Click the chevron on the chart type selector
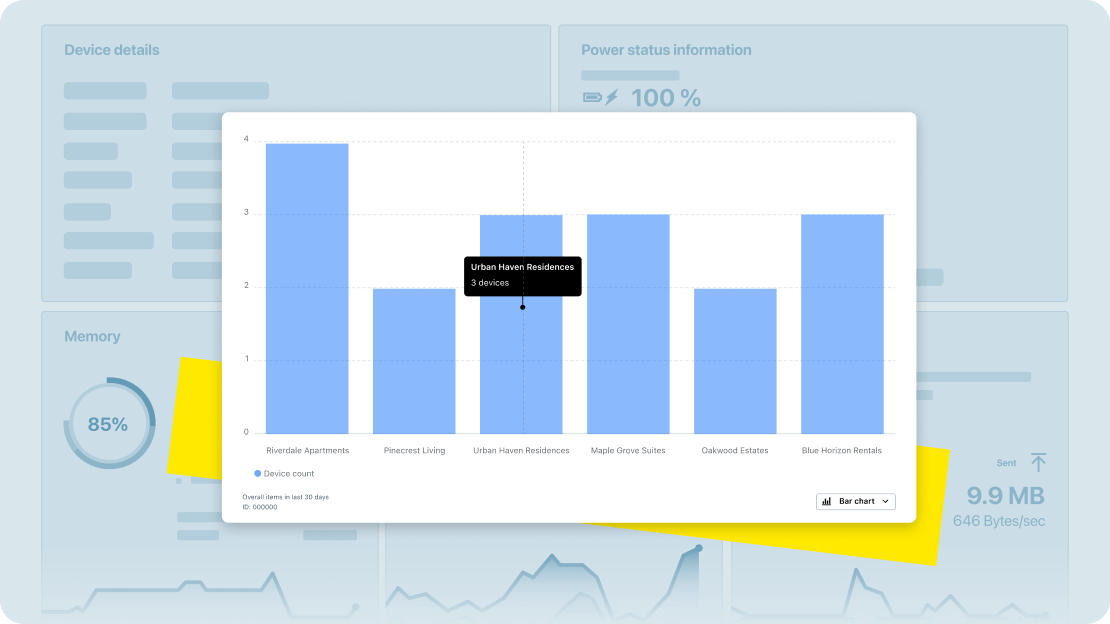The image size is (1110, 624). (884, 501)
